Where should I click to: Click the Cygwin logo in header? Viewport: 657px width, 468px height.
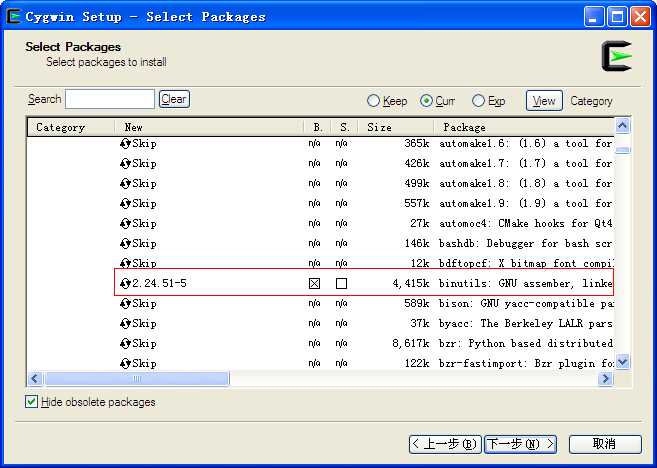click(x=617, y=56)
